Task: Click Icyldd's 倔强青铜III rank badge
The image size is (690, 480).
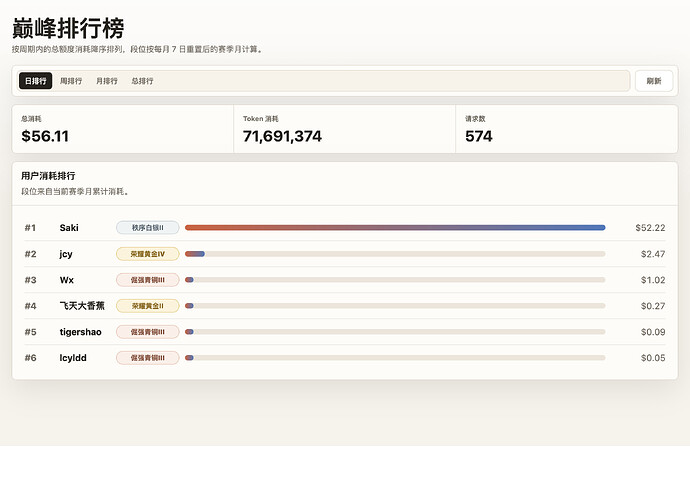Action: (147, 358)
